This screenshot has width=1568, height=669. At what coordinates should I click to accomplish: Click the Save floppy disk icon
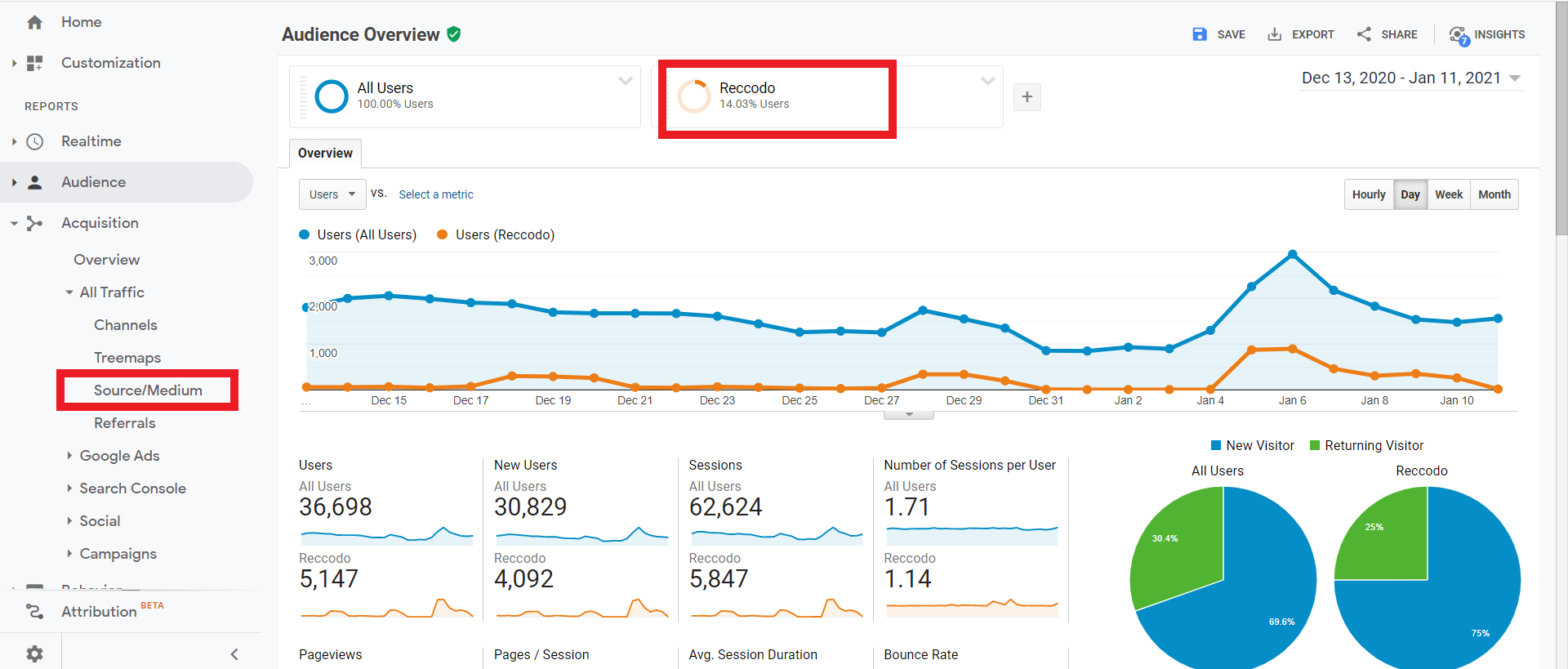(x=1199, y=34)
